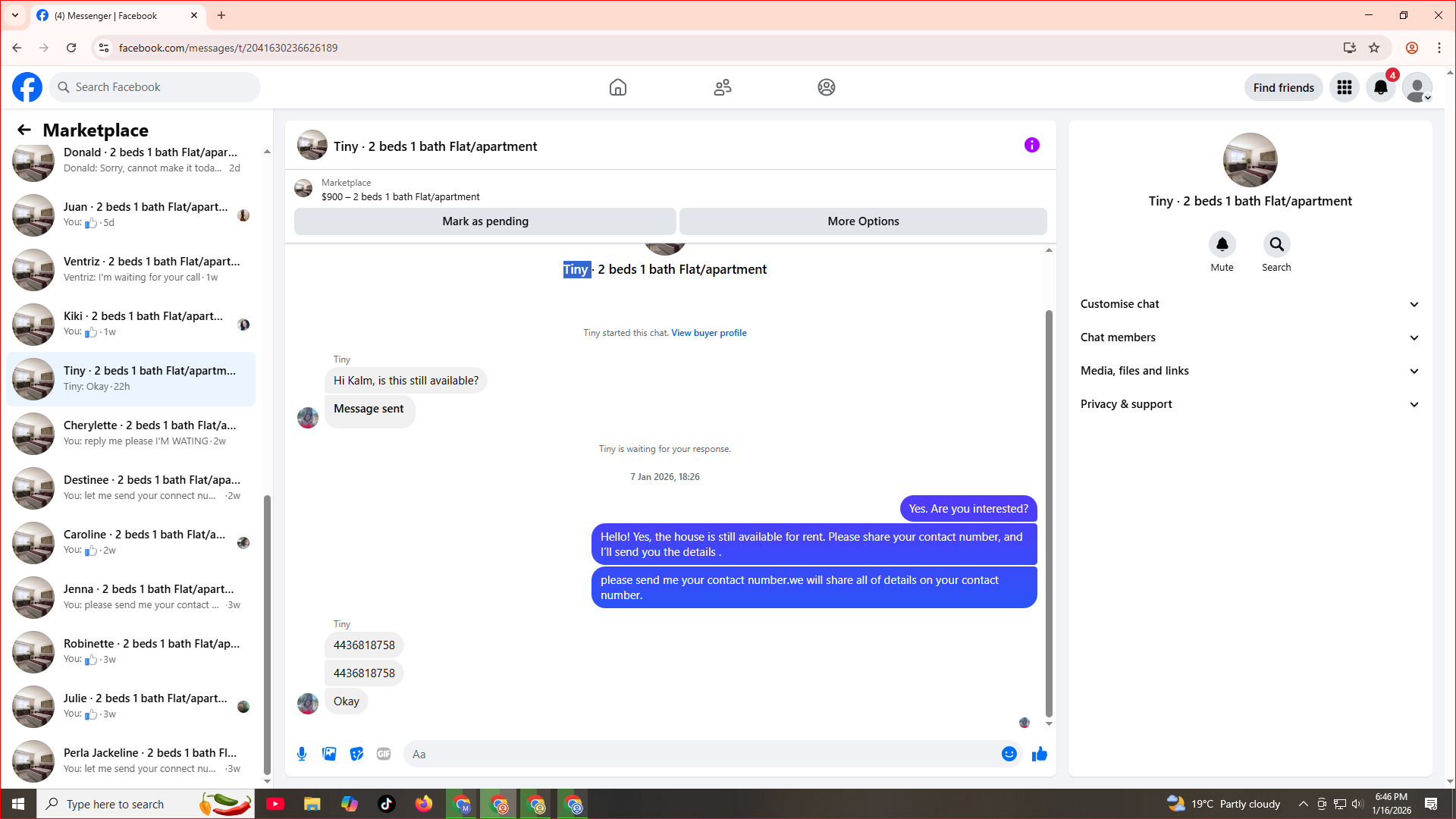Open the notifications bell
1456x819 pixels.
(x=1381, y=87)
